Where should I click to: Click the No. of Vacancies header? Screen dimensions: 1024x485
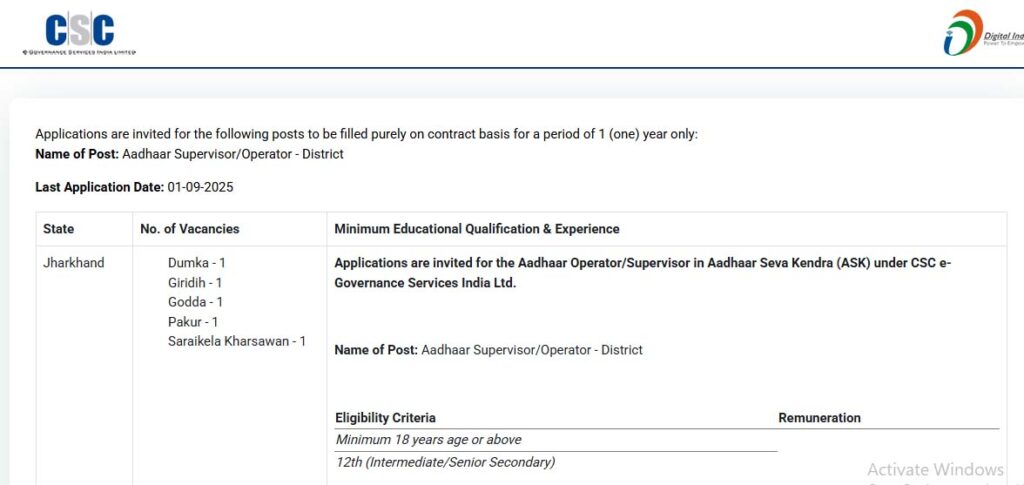[189, 229]
